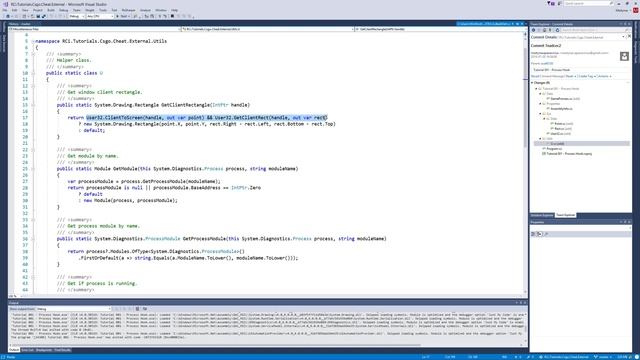The image size is (640, 360).
Task: Click the highlighted User32.ClientToScreen line
Action: pos(207,118)
